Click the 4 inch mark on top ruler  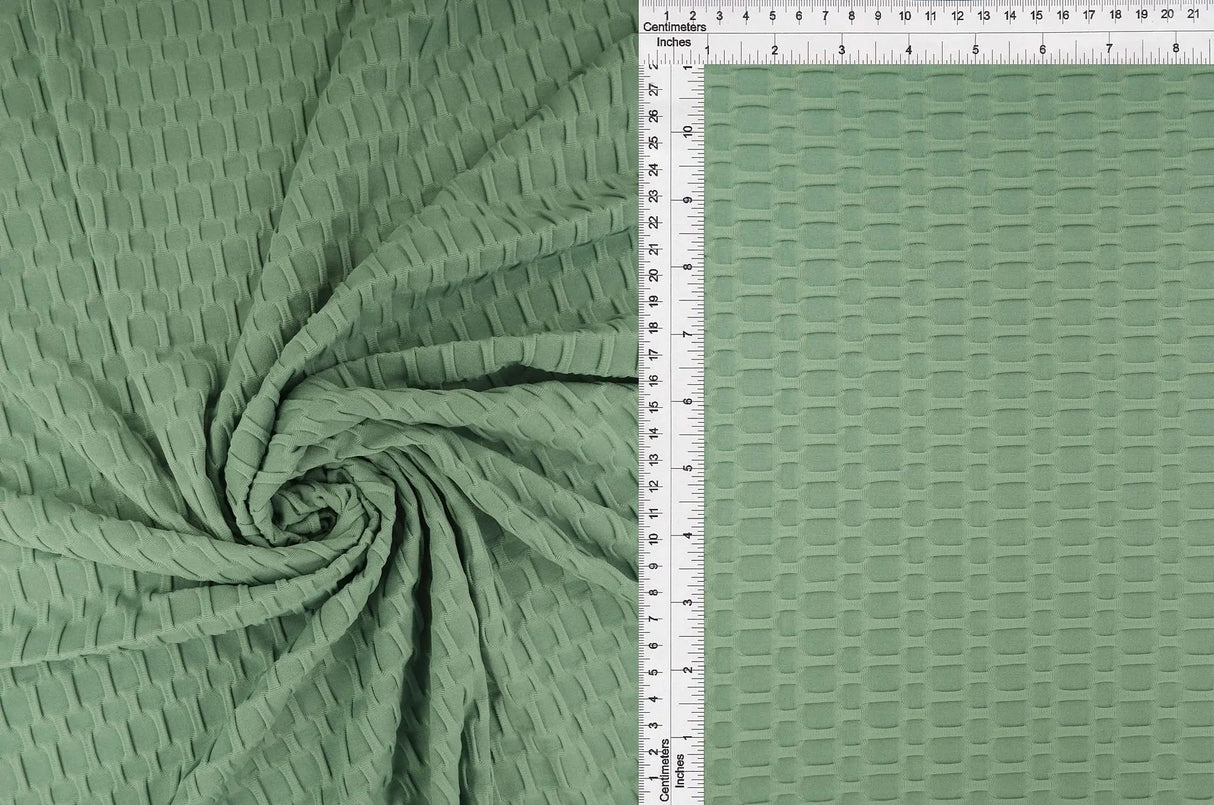click(908, 49)
